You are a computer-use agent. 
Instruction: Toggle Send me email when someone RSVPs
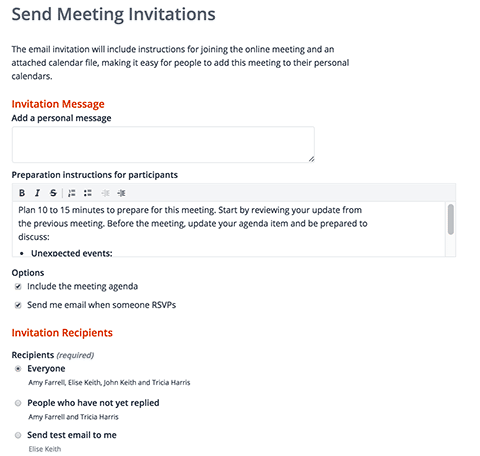pyautogui.click(x=18, y=305)
